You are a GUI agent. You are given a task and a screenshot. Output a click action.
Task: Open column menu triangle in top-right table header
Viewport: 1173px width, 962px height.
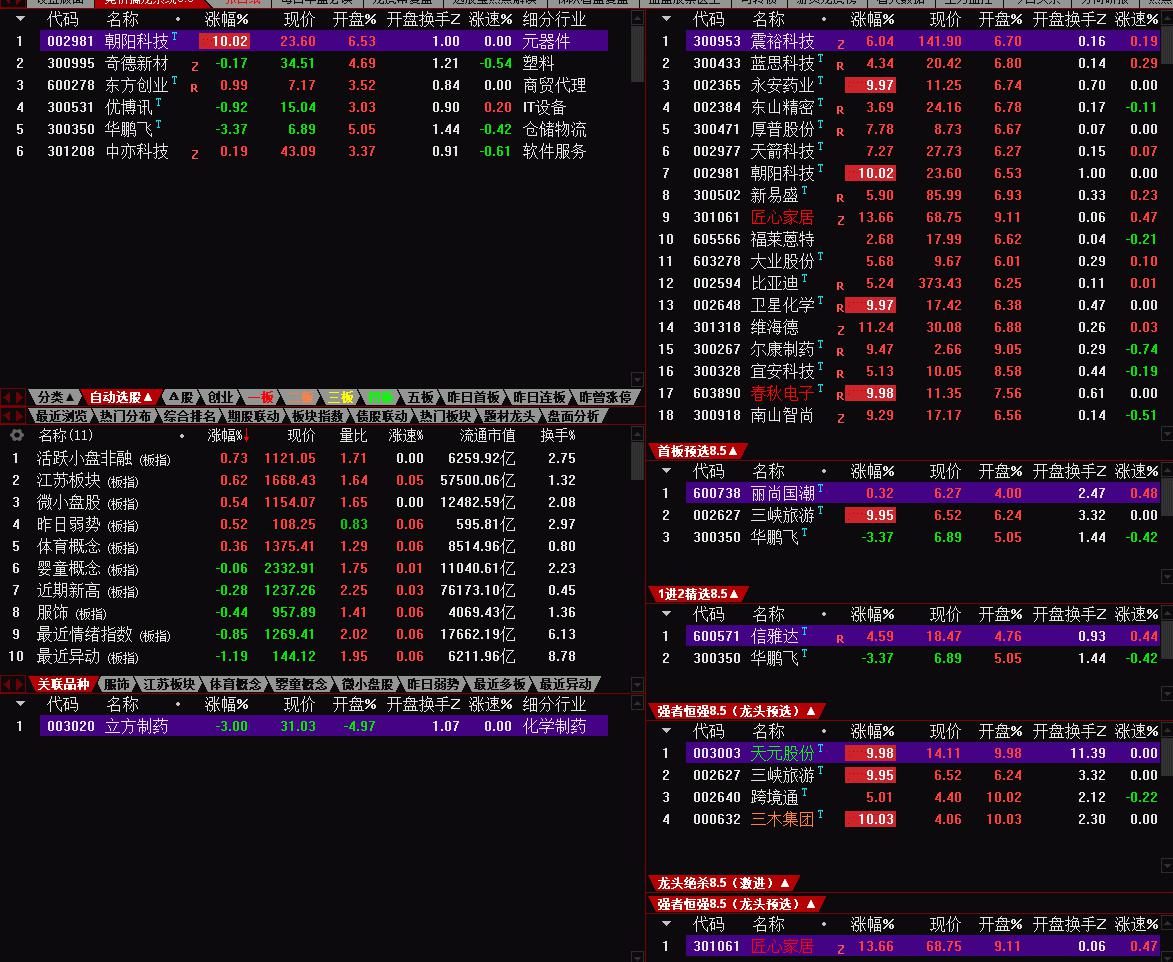pyautogui.click(x=667, y=19)
